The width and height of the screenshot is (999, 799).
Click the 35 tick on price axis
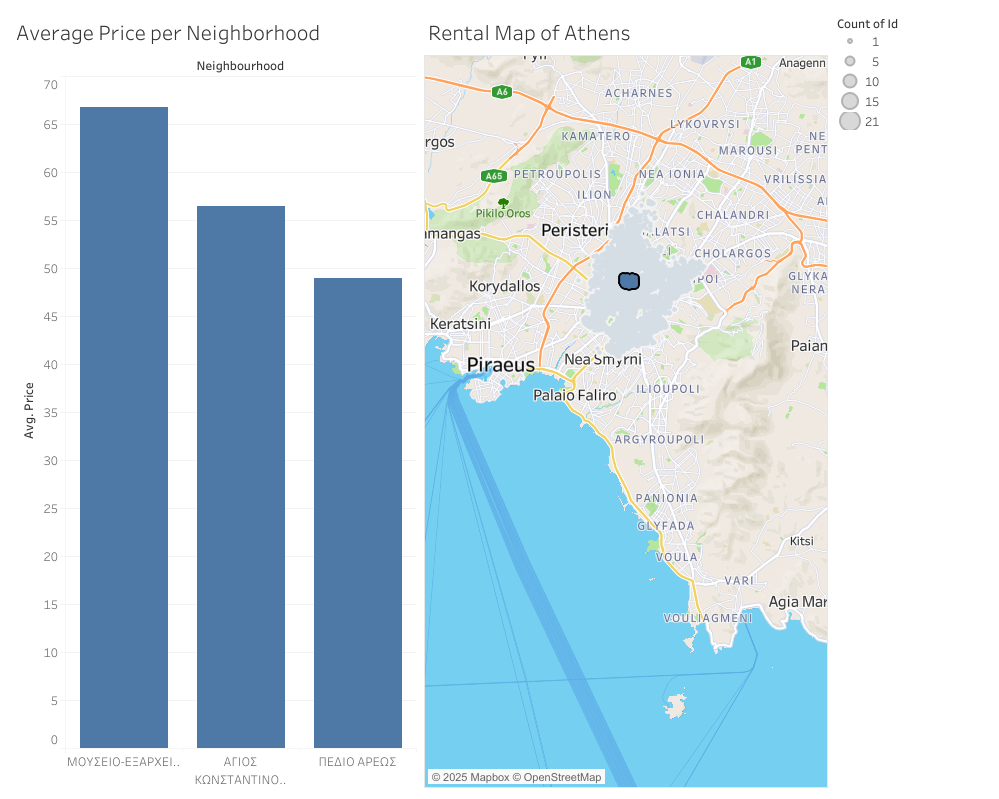tap(50, 413)
